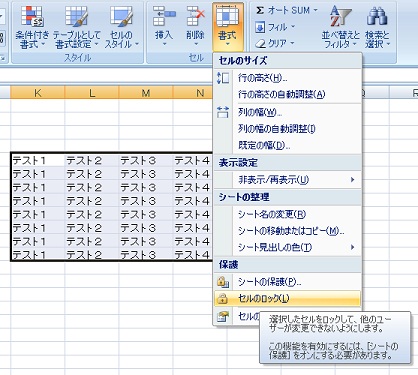This screenshot has width=418, height=375.
Task: Open the セルのスタイル icon
Action: coord(121,17)
